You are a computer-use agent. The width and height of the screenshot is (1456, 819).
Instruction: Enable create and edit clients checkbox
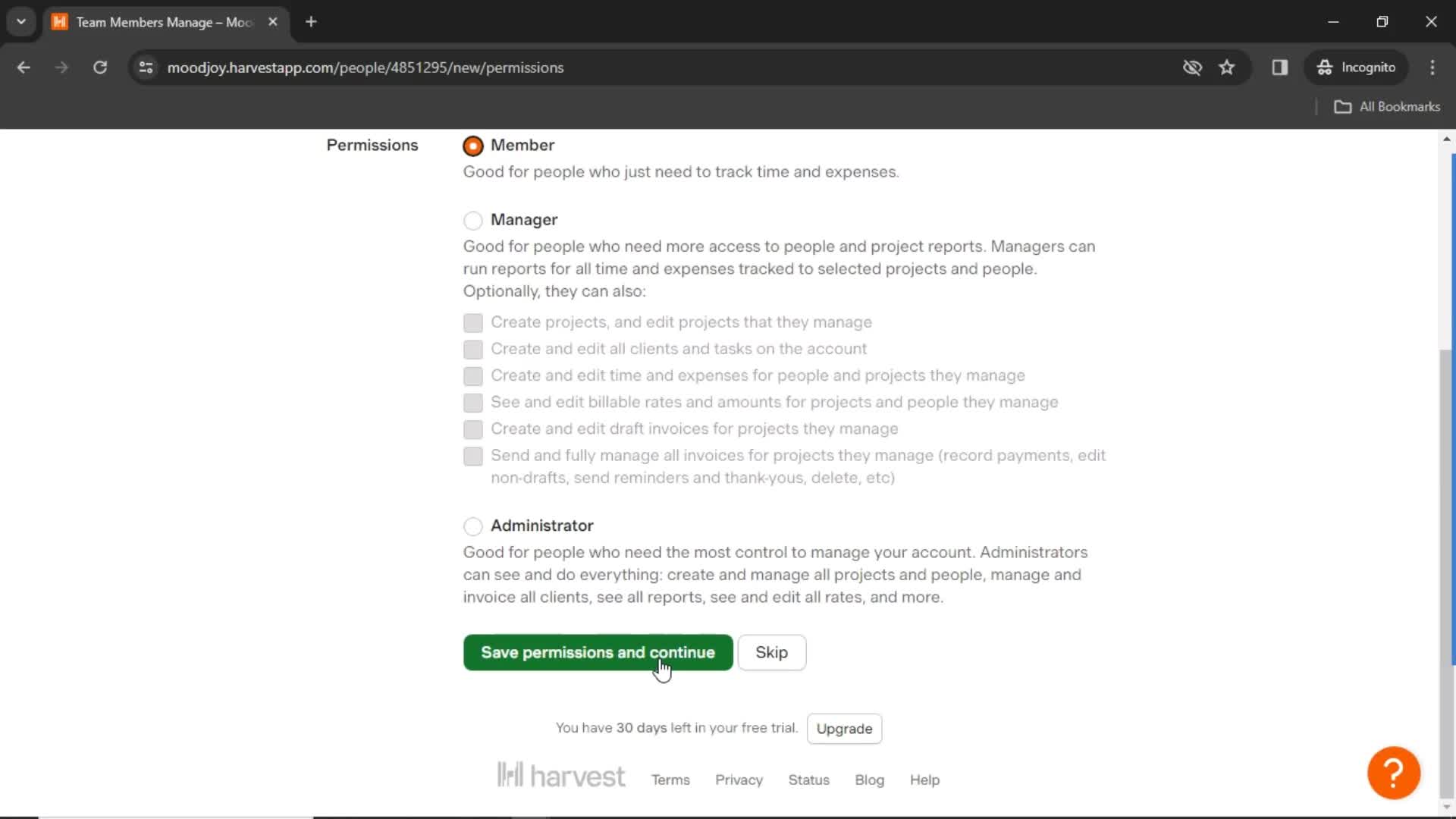pos(473,349)
